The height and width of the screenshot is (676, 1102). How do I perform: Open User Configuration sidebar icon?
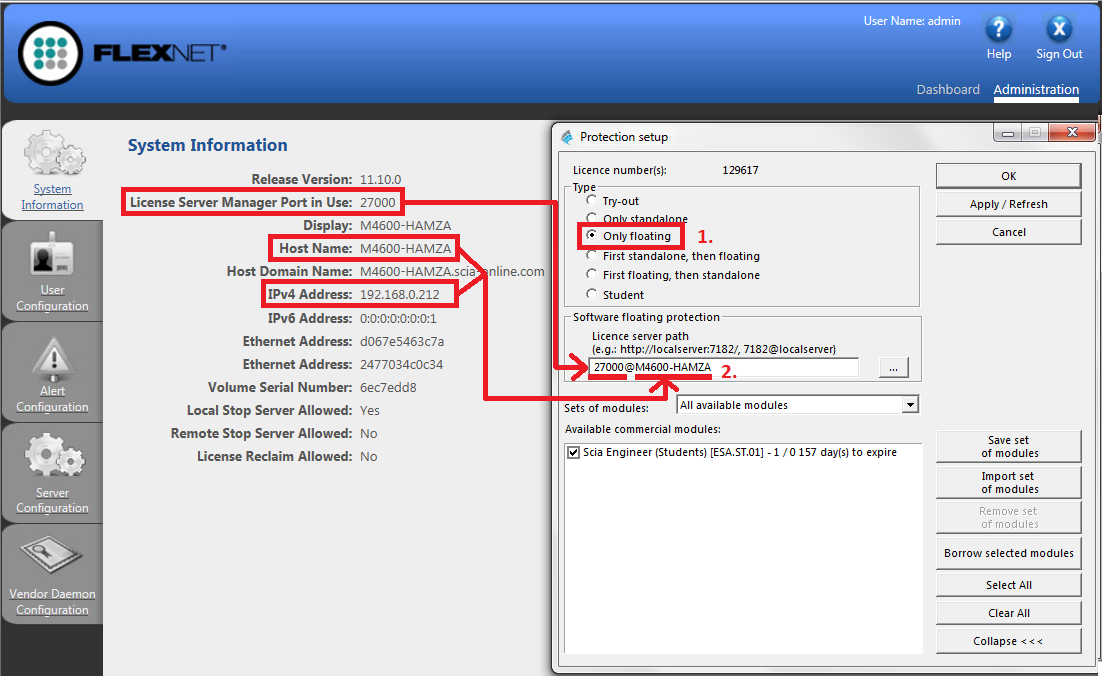click(52, 257)
